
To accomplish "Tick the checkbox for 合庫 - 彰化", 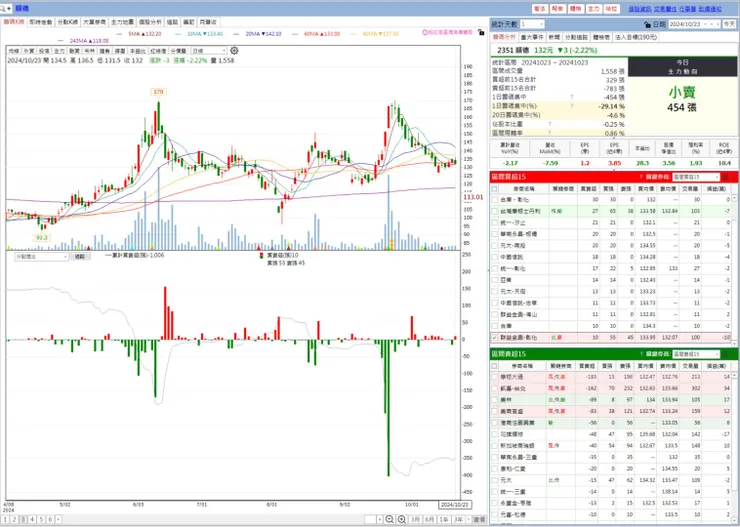I will (x=495, y=200).
